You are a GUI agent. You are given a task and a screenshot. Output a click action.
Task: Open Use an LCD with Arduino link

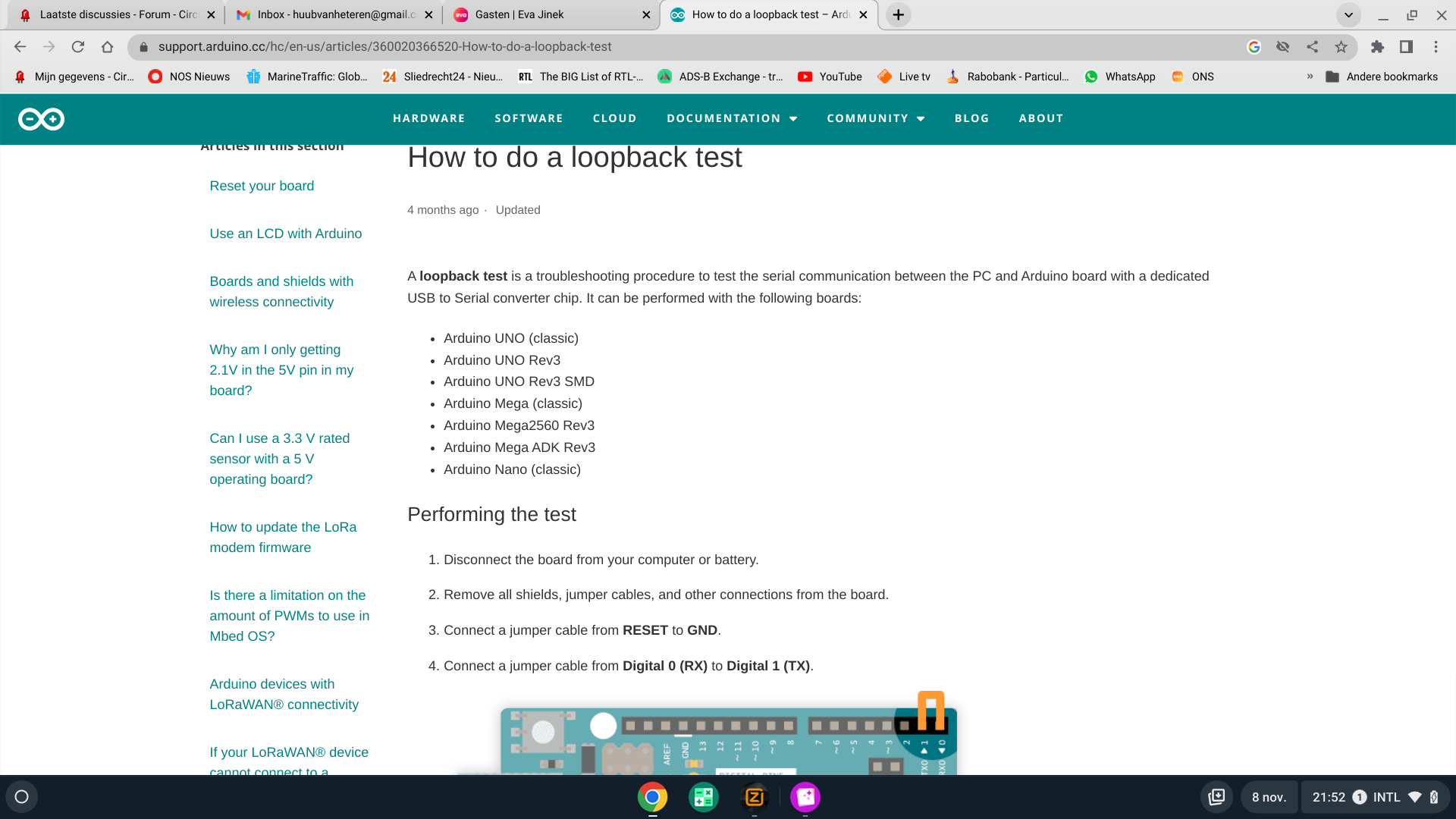coord(285,234)
